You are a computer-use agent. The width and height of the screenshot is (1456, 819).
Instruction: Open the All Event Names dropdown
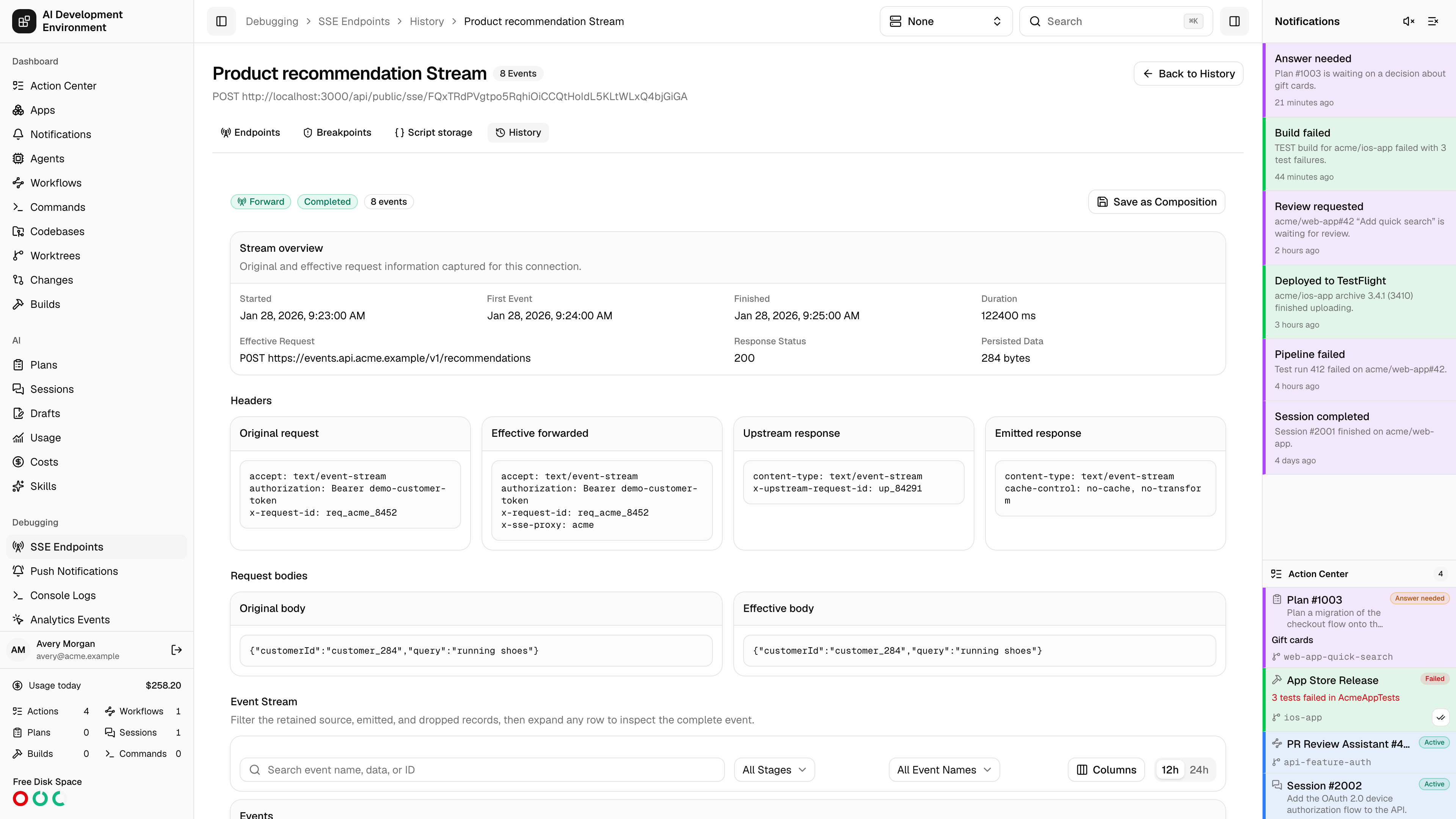coord(944,770)
